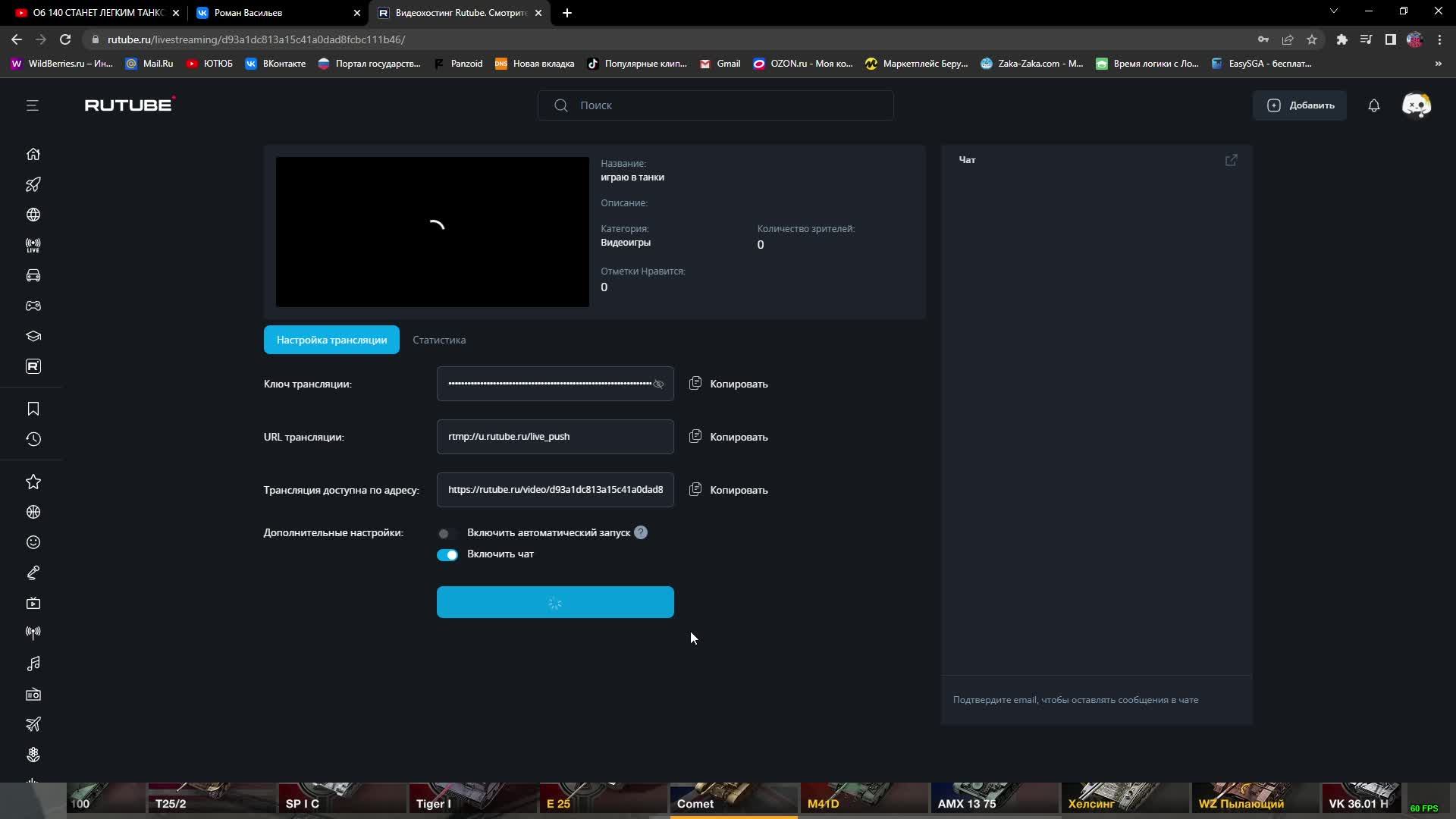This screenshot has width=1456, height=819.
Task: Enable the automatic start toggle
Action: [447, 533]
